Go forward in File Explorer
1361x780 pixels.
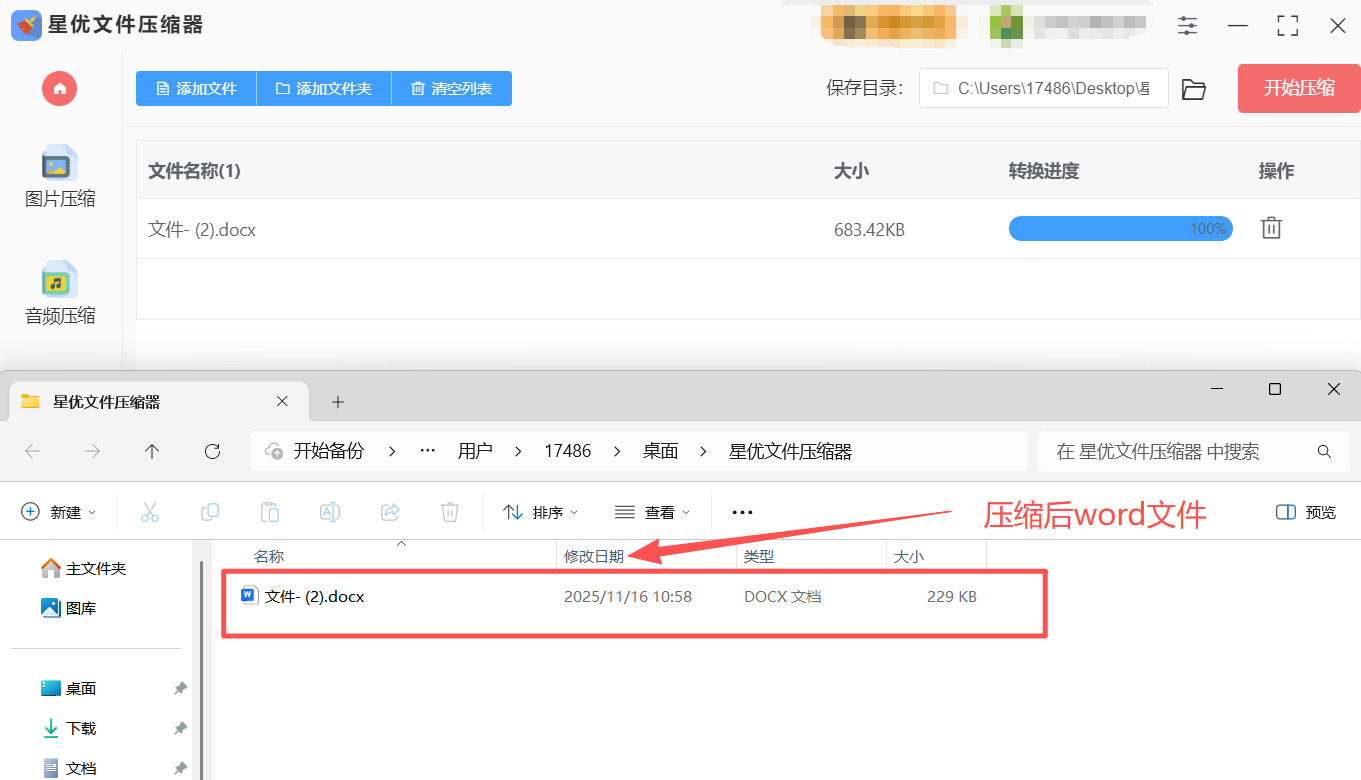pyautogui.click(x=92, y=451)
